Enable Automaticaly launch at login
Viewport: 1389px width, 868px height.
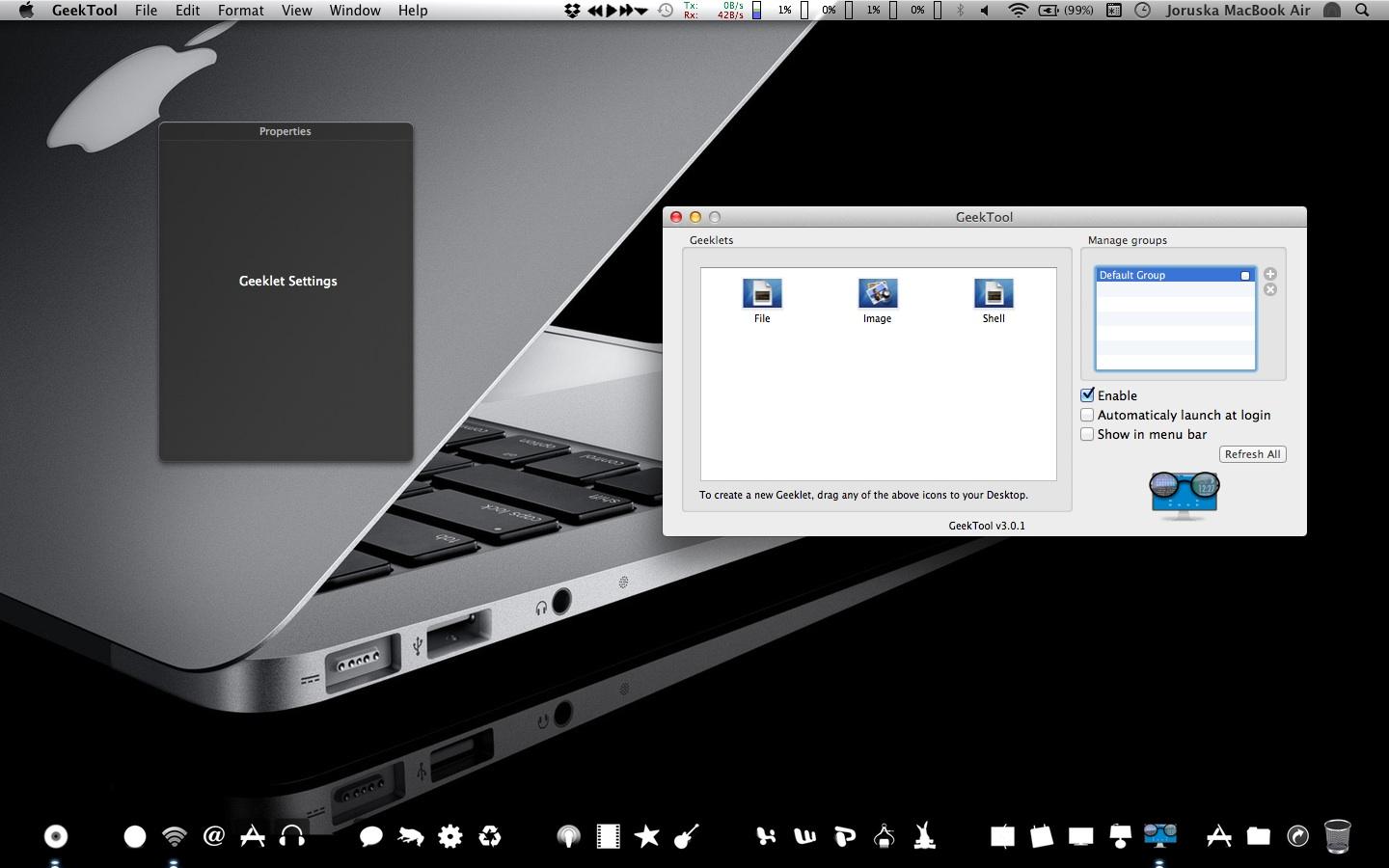pyautogui.click(x=1088, y=415)
